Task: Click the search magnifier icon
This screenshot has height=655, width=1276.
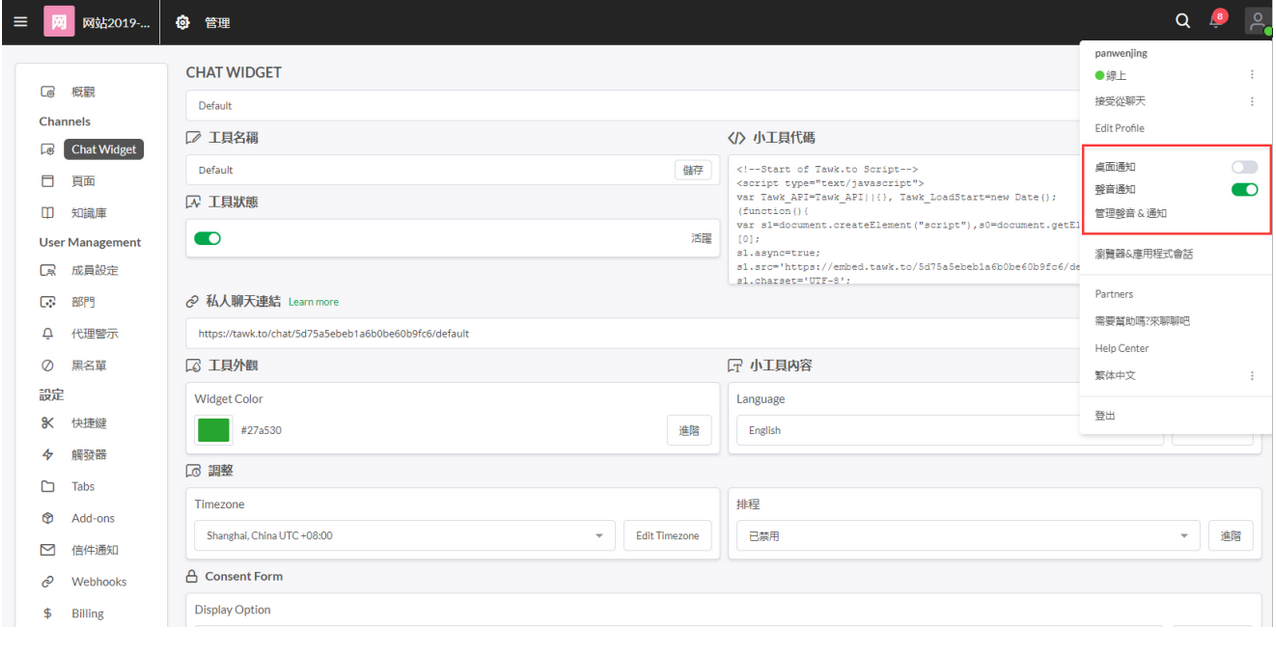Action: pos(1183,21)
